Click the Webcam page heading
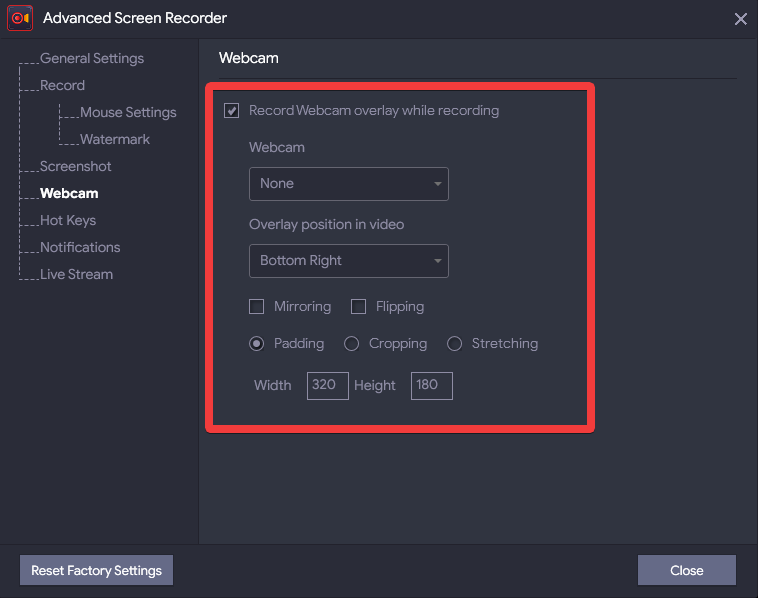The image size is (758, 598). click(248, 58)
